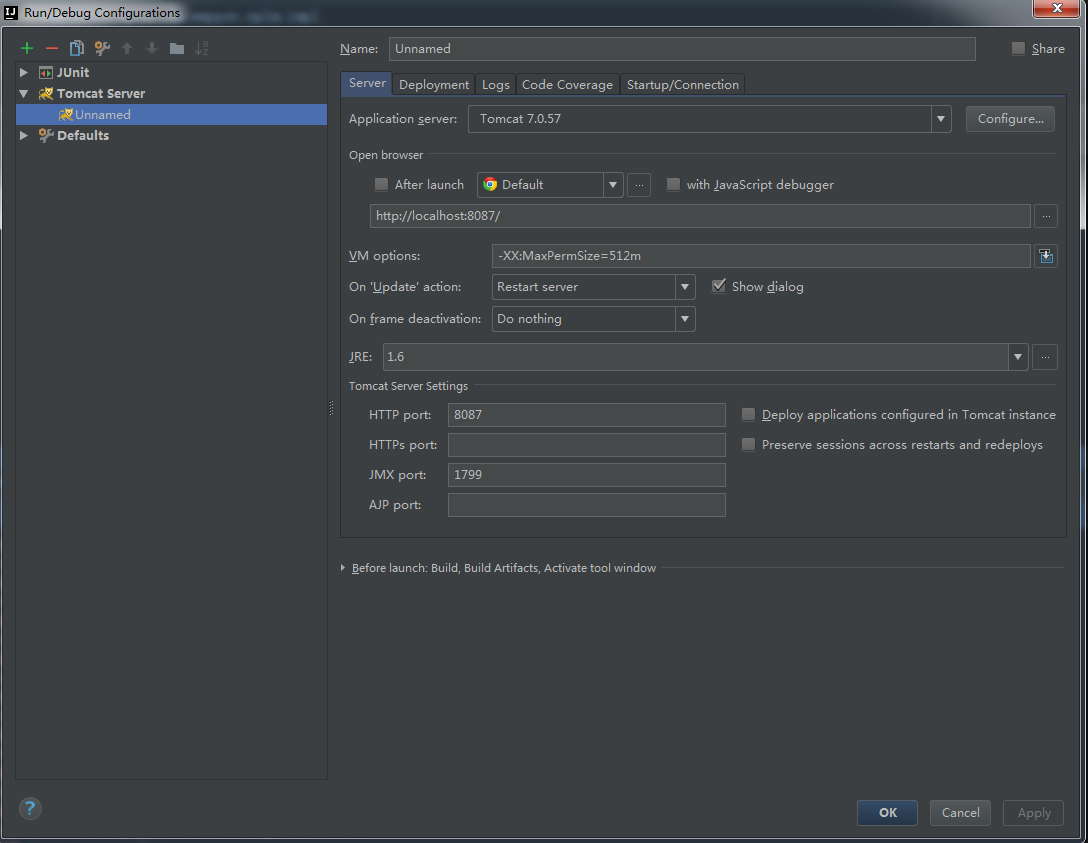Click the VM options field
Viewport: 1088px width, 843px height.
761,256
